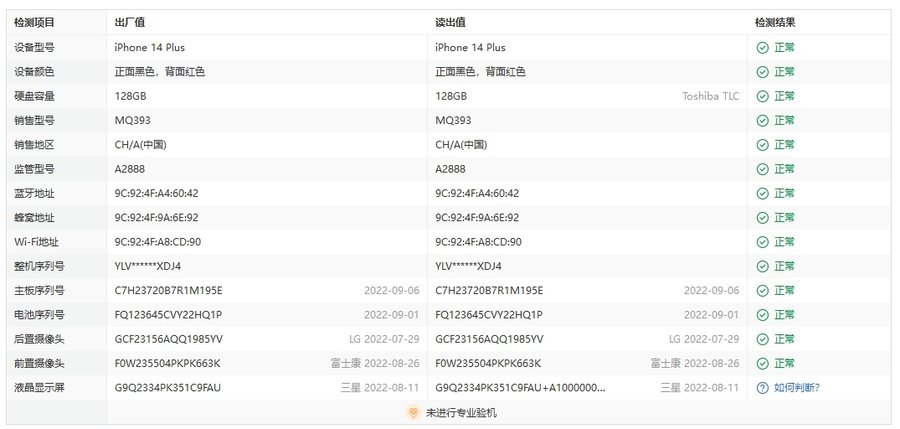Select the check icon in 蓝牙地址 row
Viewport: 900px width, 429px height.
[x=762, y=194]
